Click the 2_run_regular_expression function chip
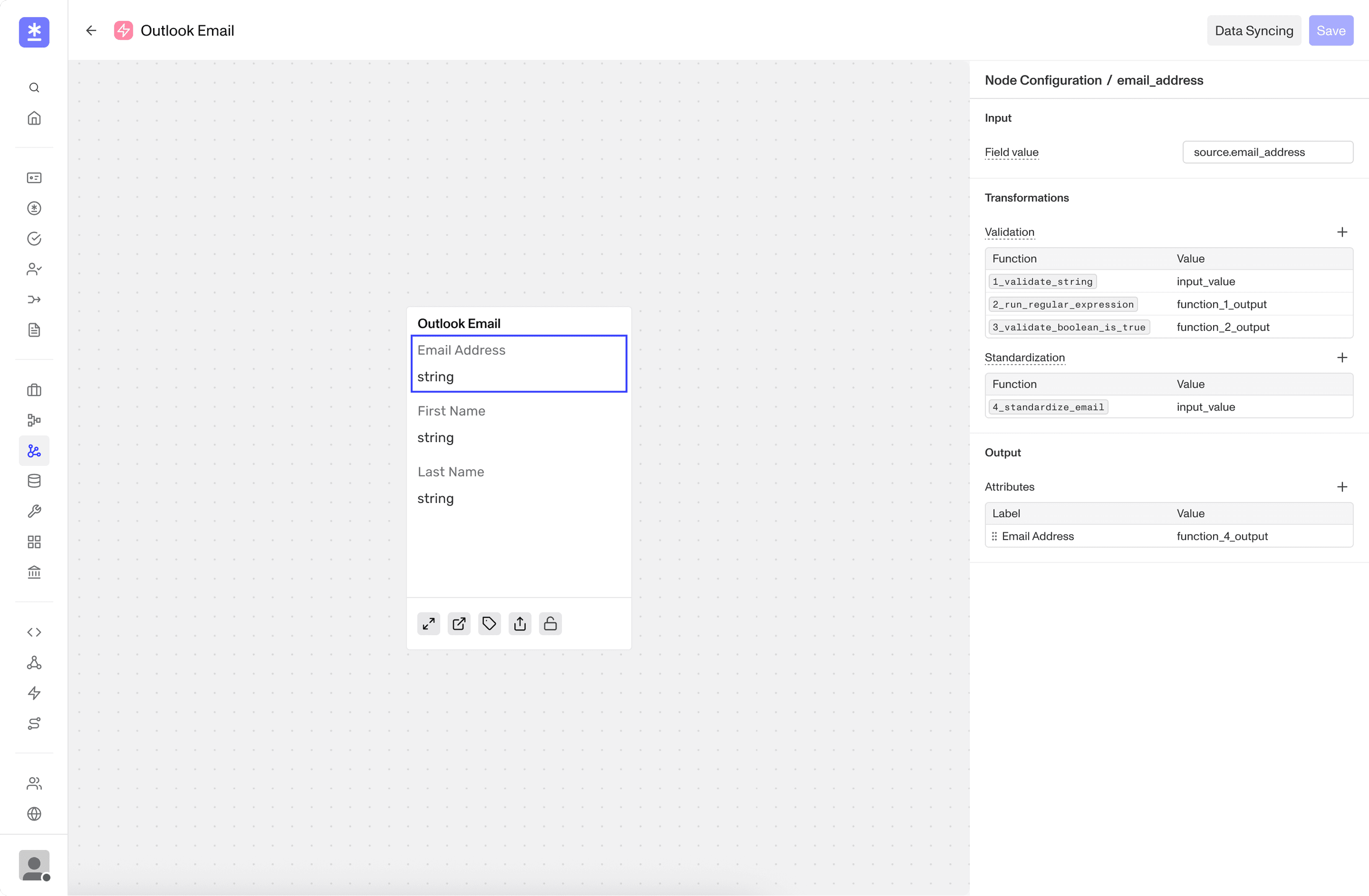Screen dimensions: 1369x896 point(1063,304)
